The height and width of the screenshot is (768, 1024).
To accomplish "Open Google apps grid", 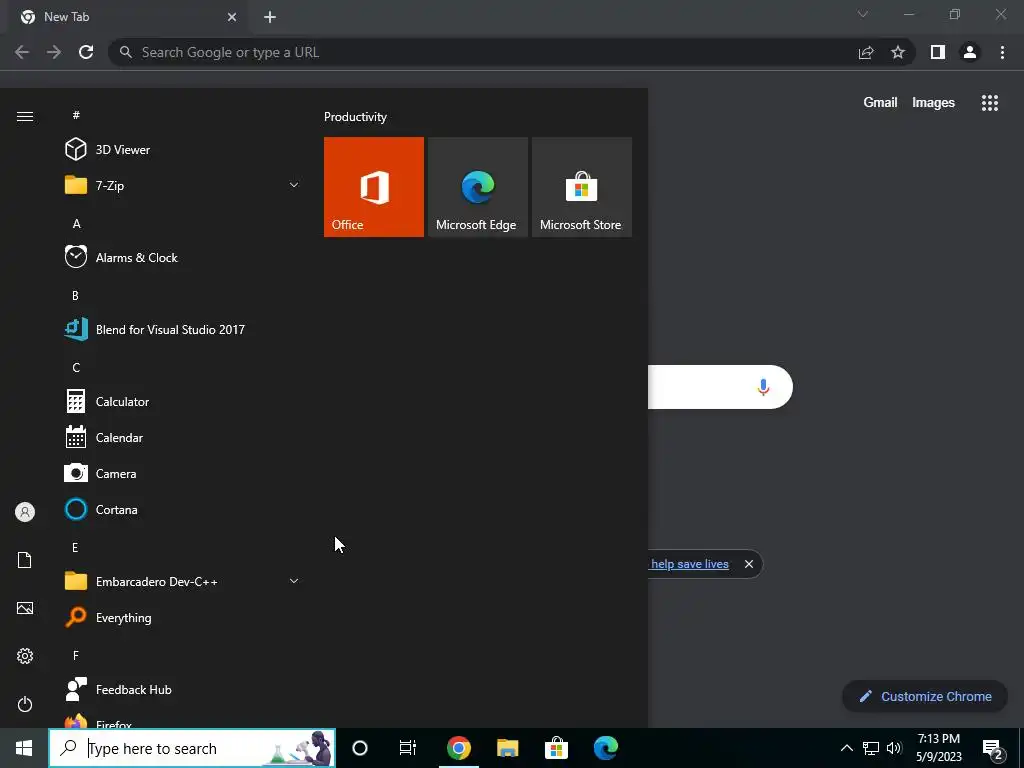I will (990, 103).
